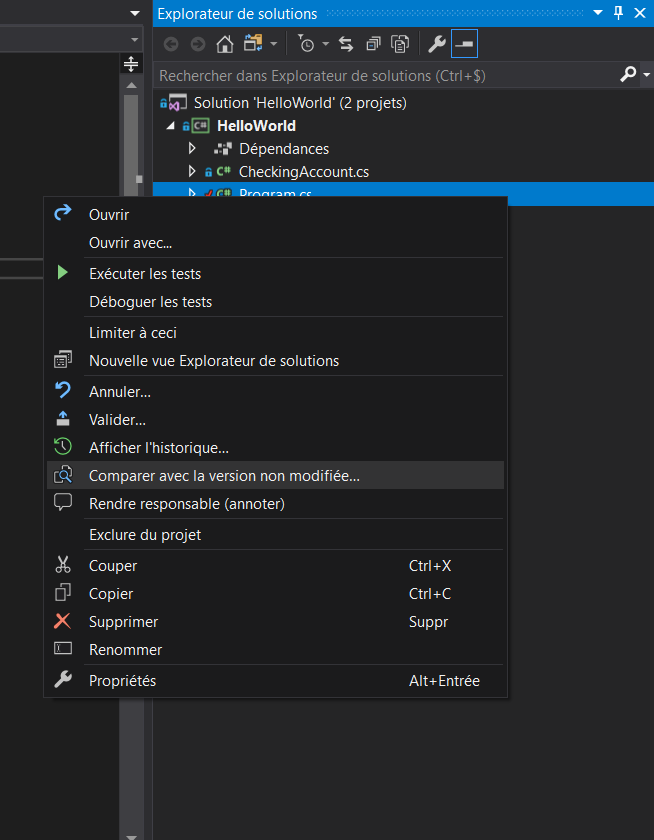Choose Renommer in the context menu

coord(275,650)
